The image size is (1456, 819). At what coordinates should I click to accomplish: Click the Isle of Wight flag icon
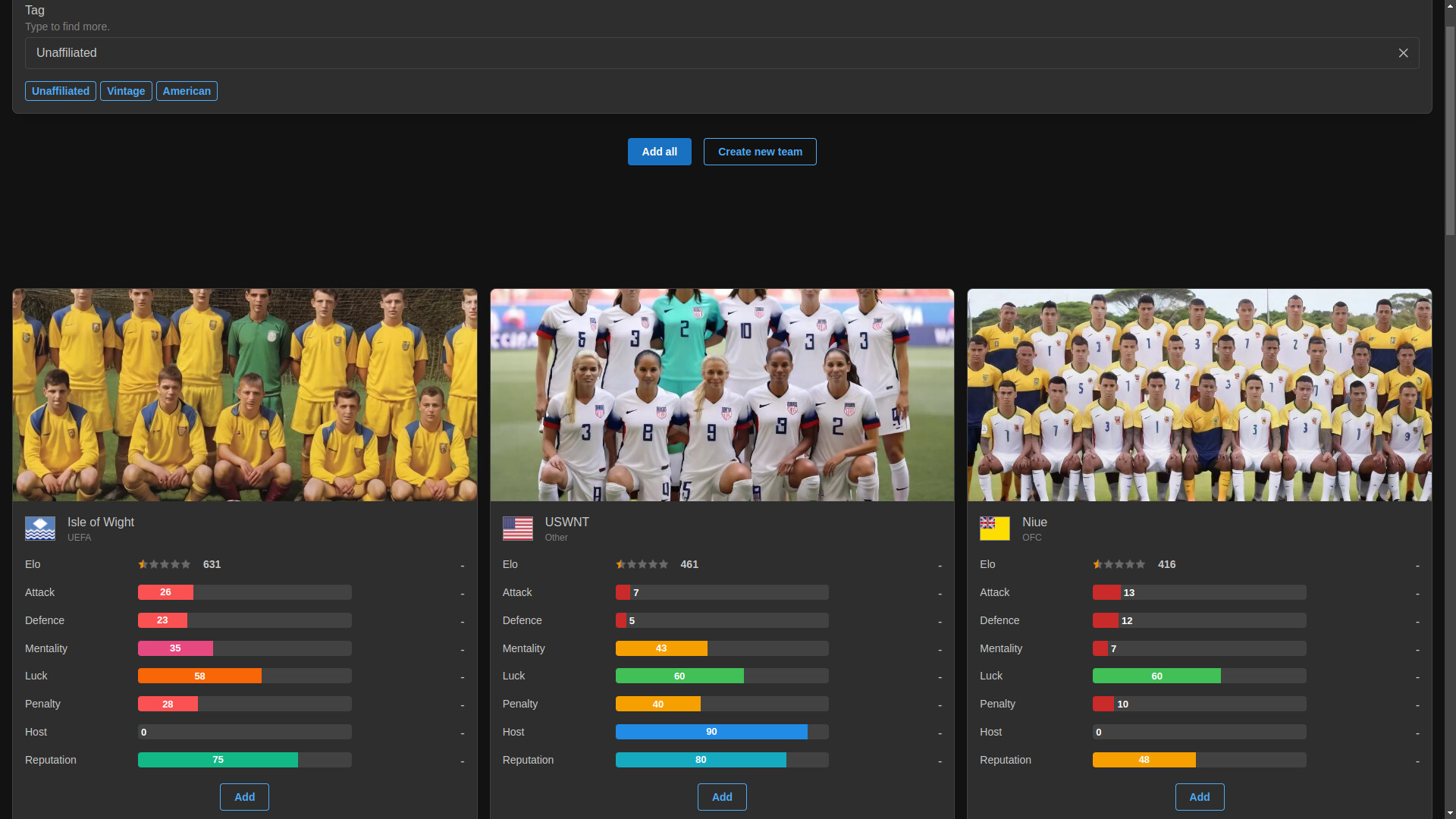click(x=39, y=529)
